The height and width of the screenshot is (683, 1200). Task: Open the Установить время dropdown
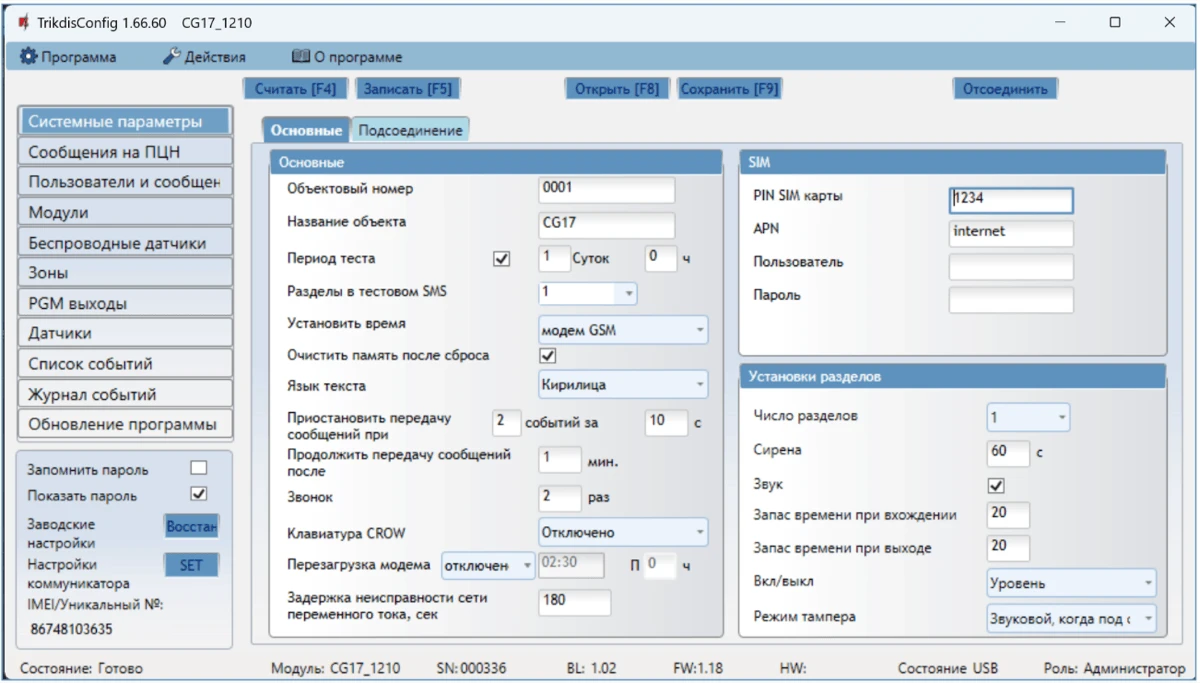623,329
